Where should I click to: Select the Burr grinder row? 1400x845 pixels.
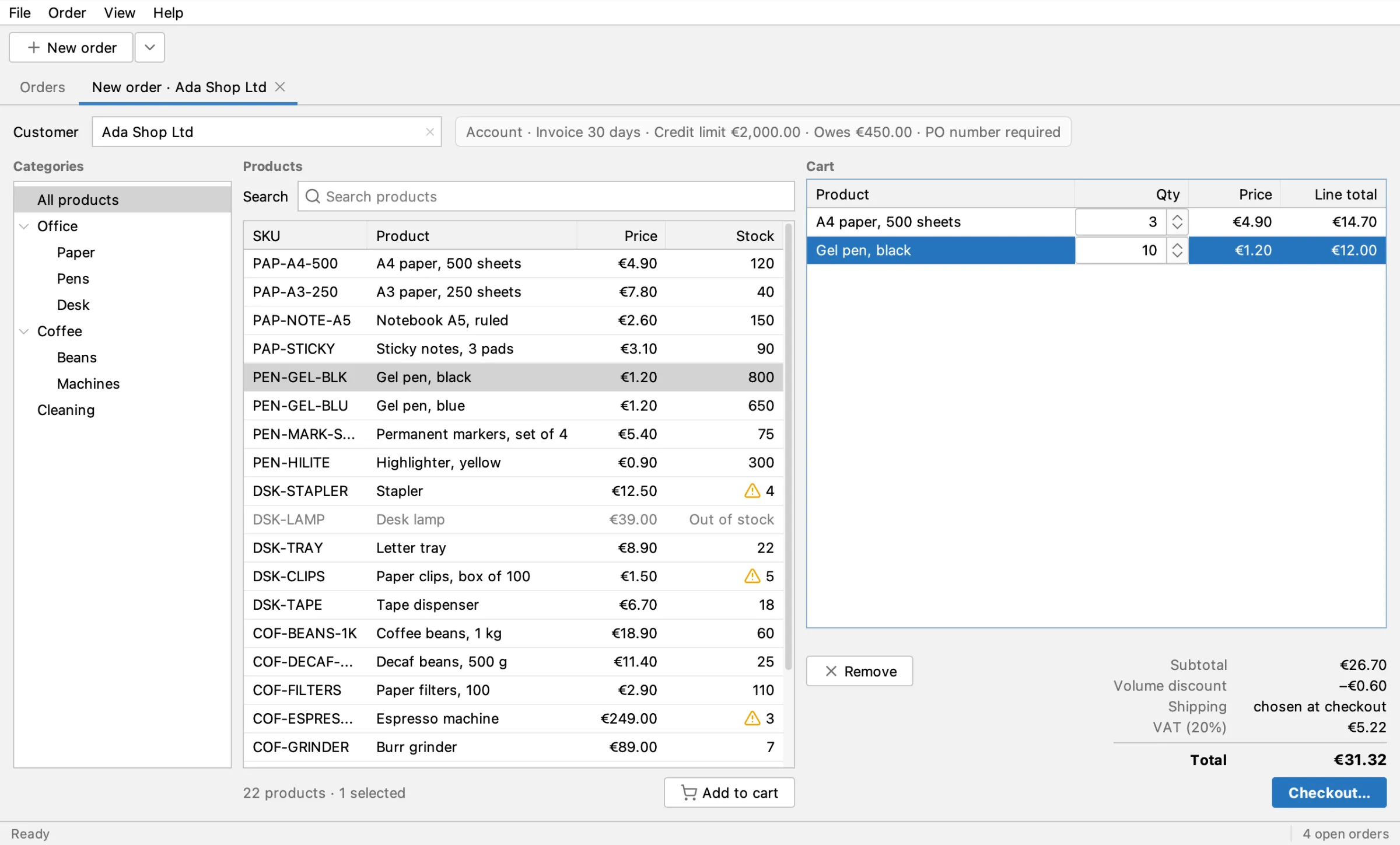tap(513, 747)
